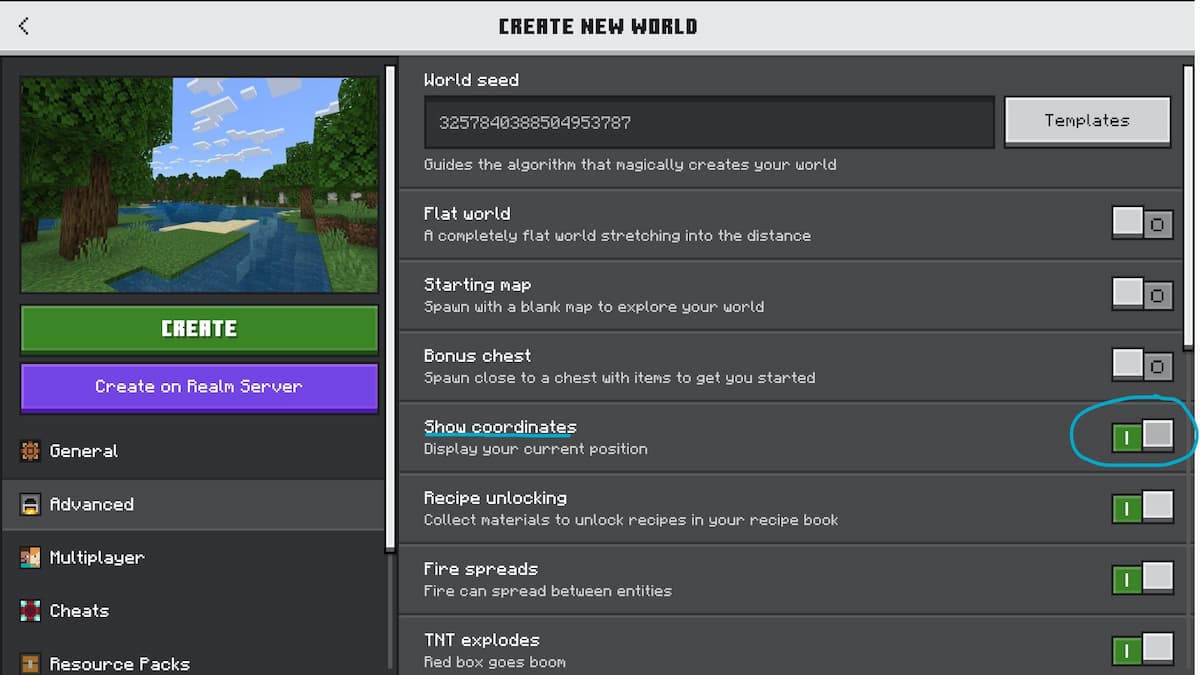The image size is (1200, 675).
Task: Open the General settings gear icon
Action: 32,451
